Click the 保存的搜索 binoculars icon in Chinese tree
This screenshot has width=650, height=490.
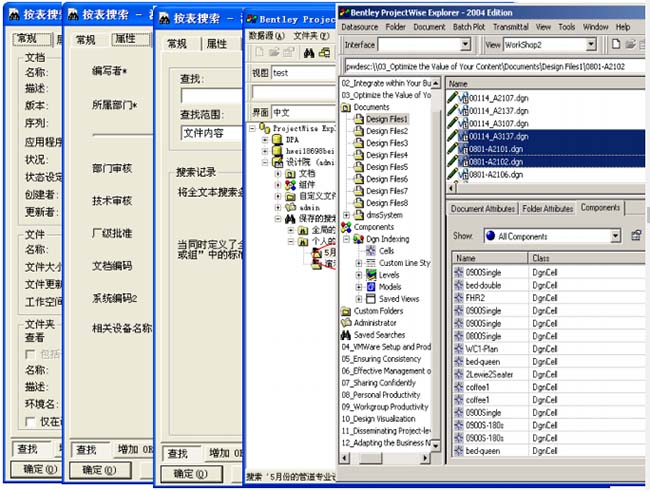click(290, 218)
